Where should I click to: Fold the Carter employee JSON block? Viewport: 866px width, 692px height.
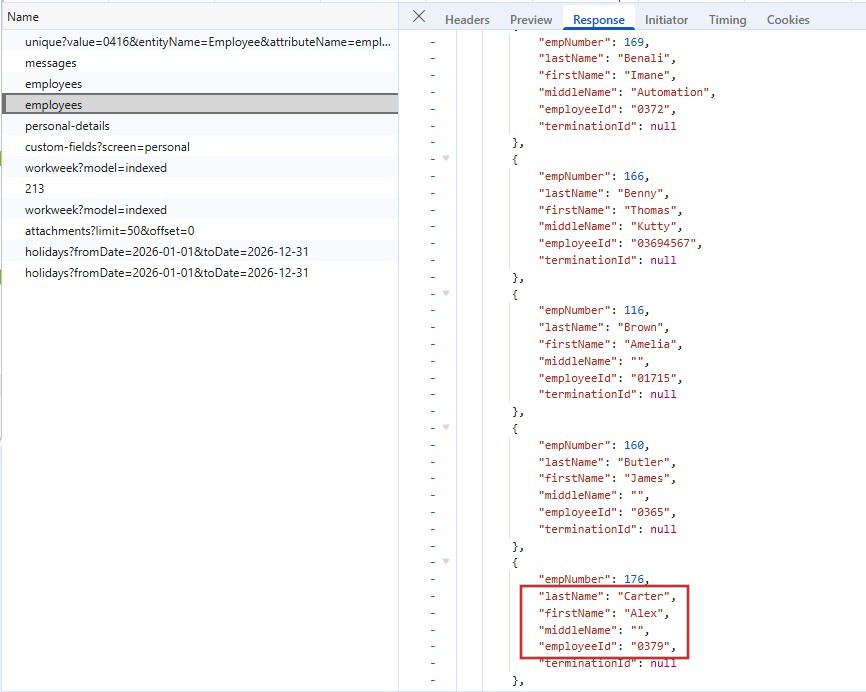pyautogui.click(x=446, y=562)
